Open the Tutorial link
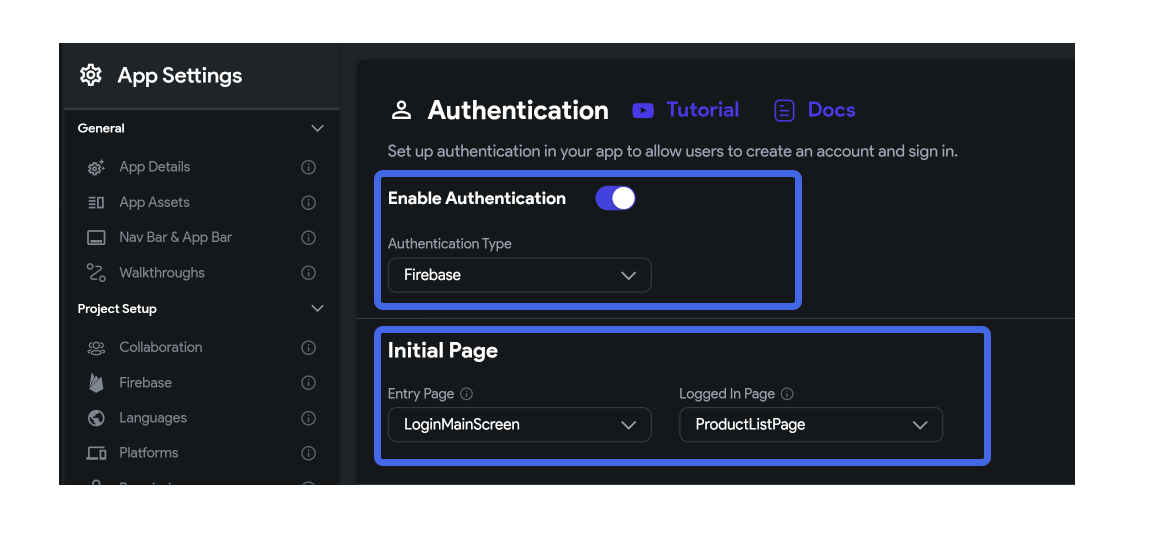Image resolution: width=1155 pixels, height=551 pixels. point(703,110)
